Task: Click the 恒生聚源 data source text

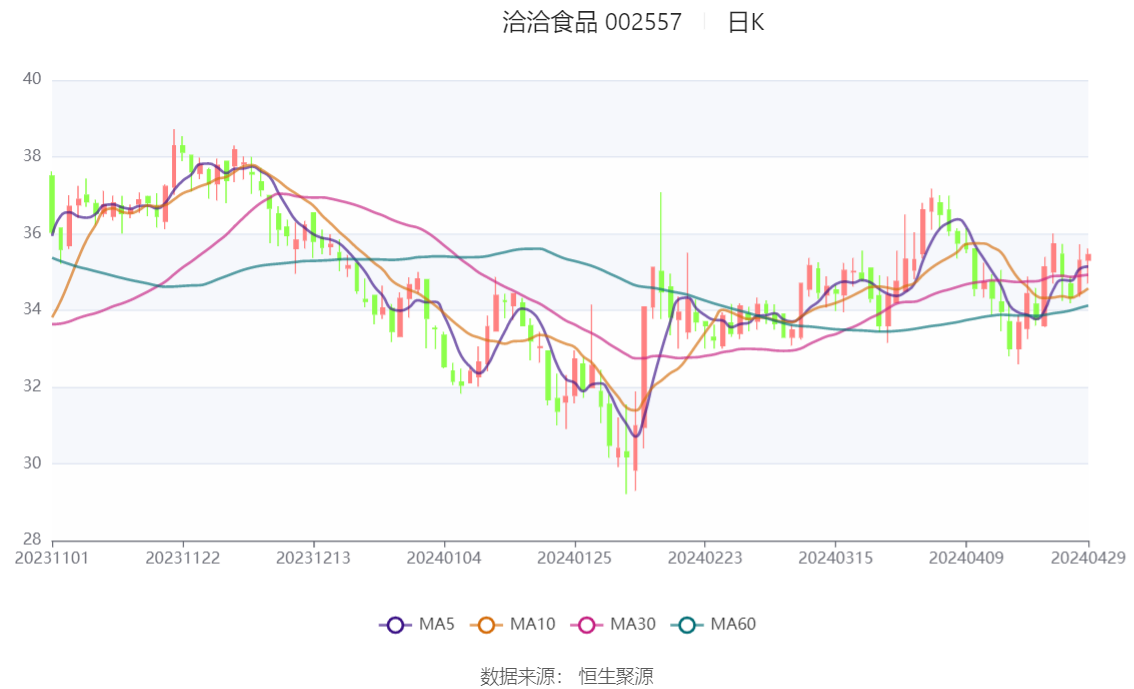Action: (x=616, y=677)
